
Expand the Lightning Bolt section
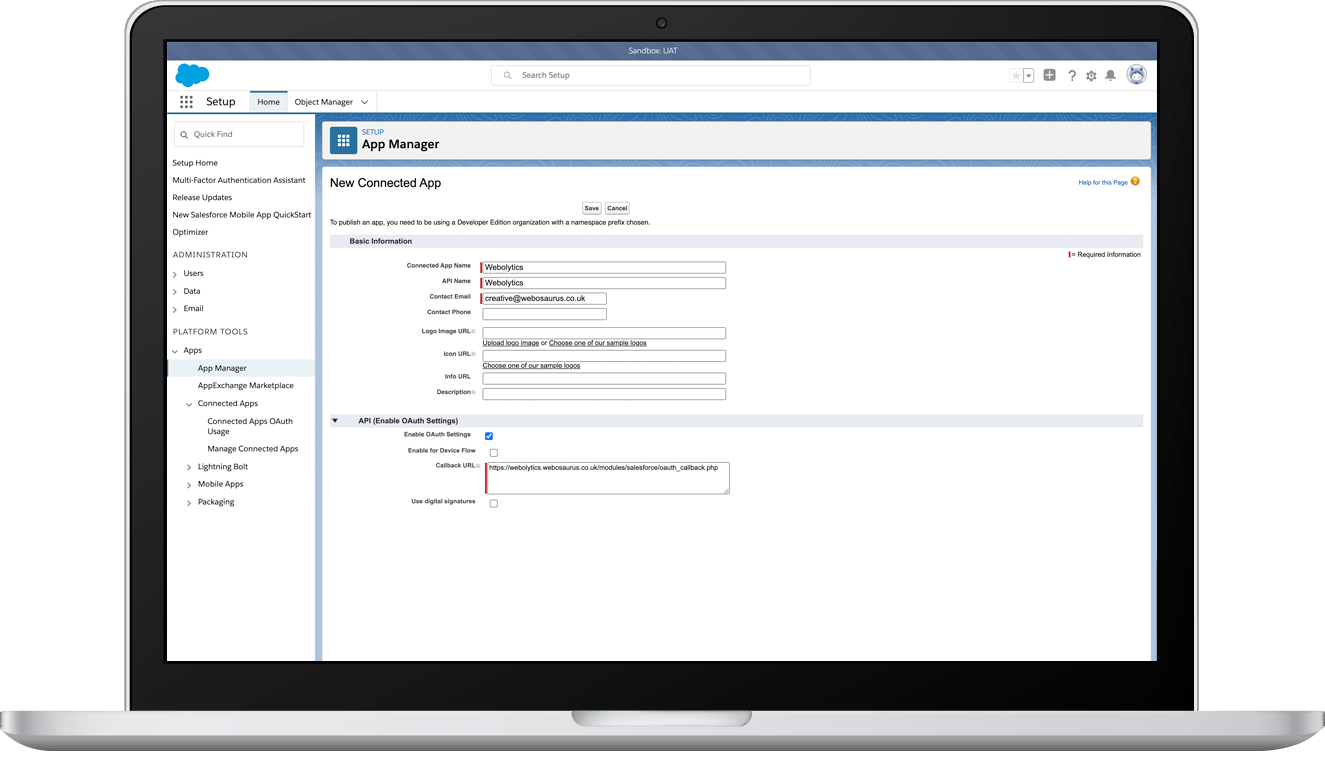[x=188, y=466]
